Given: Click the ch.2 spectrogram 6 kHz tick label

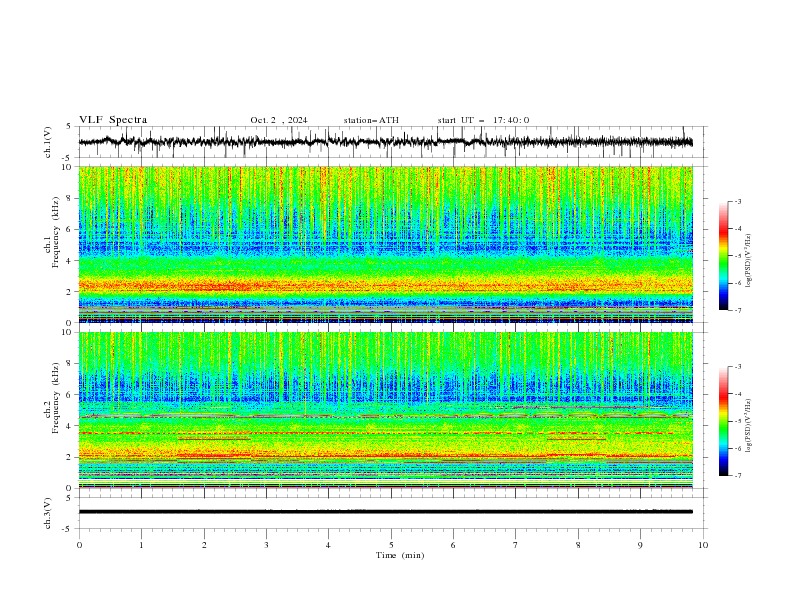Looking at the screenshot, I should coord(70,395).
